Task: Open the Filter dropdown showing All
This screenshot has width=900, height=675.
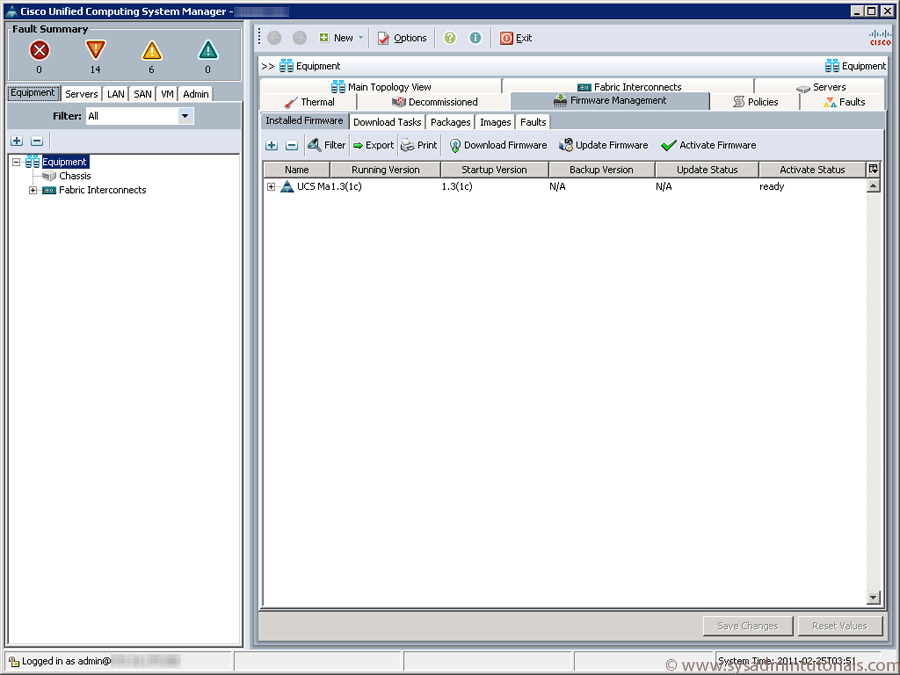Action: pos(184,116)
